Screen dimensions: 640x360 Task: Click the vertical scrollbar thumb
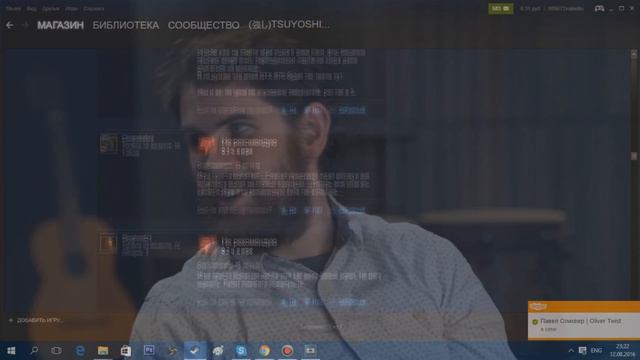pos(634,156)
